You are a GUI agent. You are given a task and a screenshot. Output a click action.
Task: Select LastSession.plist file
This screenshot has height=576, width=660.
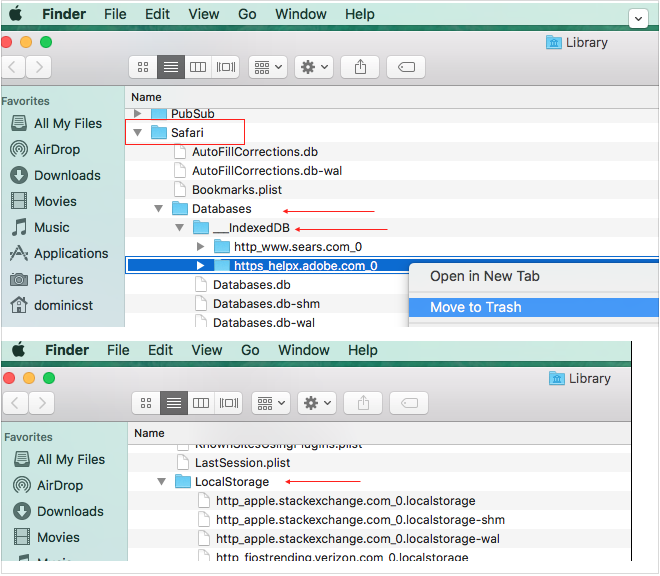tap(242, 463)
